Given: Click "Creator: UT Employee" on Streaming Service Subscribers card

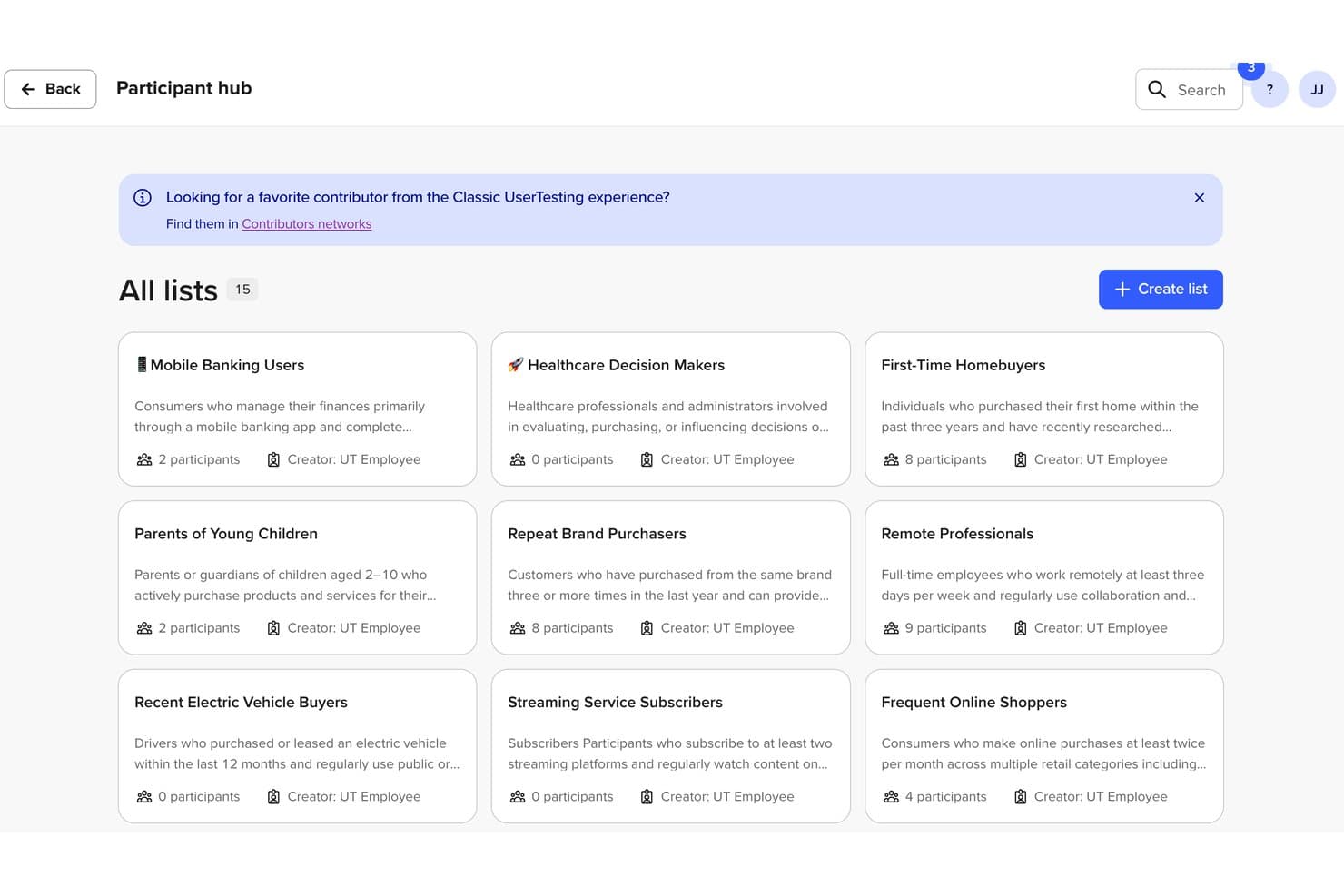Looking at the screenshot, I should point(727,796).
